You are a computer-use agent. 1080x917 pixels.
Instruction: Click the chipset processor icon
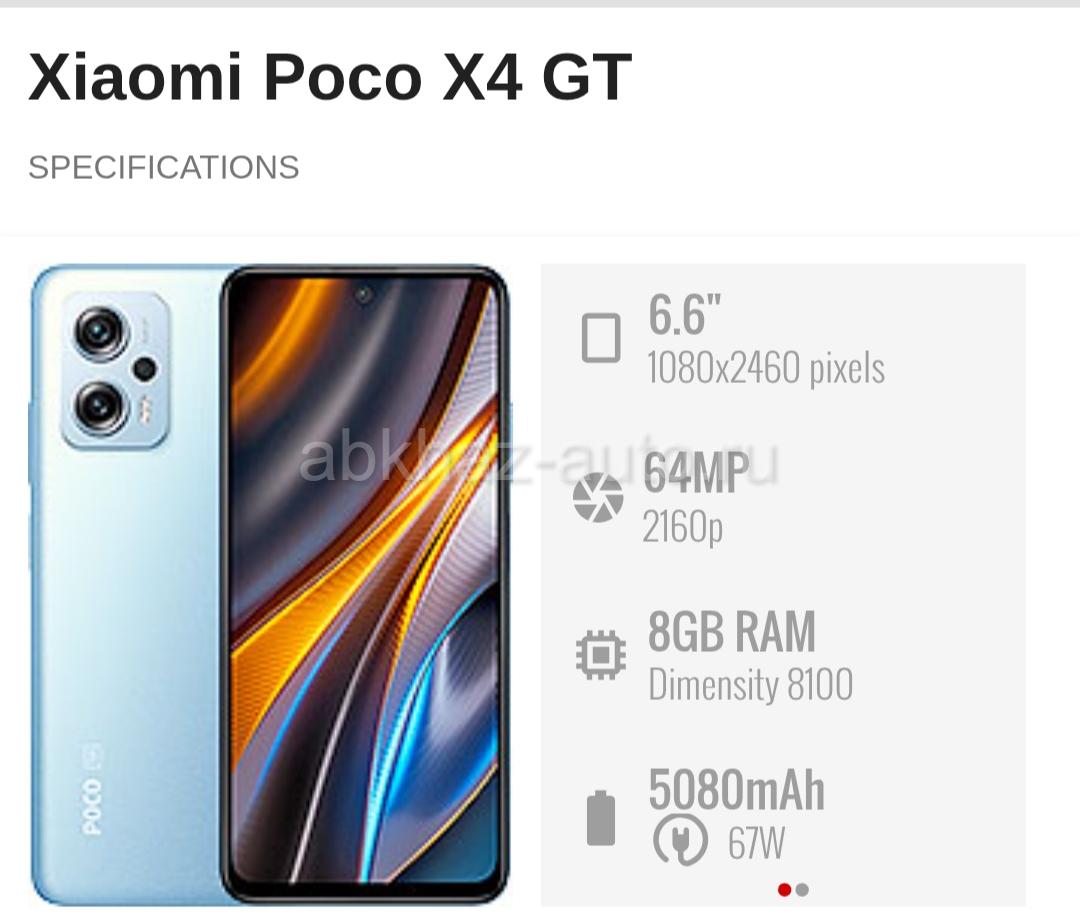[601, 655]
